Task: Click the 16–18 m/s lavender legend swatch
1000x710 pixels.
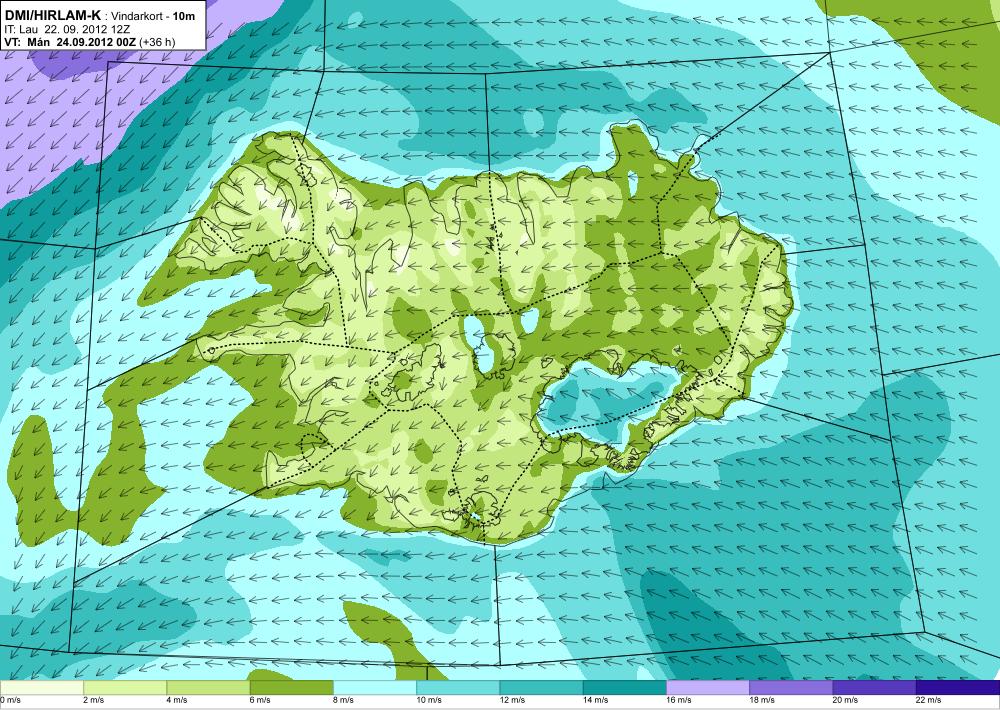Action: [x=708, y=688]
